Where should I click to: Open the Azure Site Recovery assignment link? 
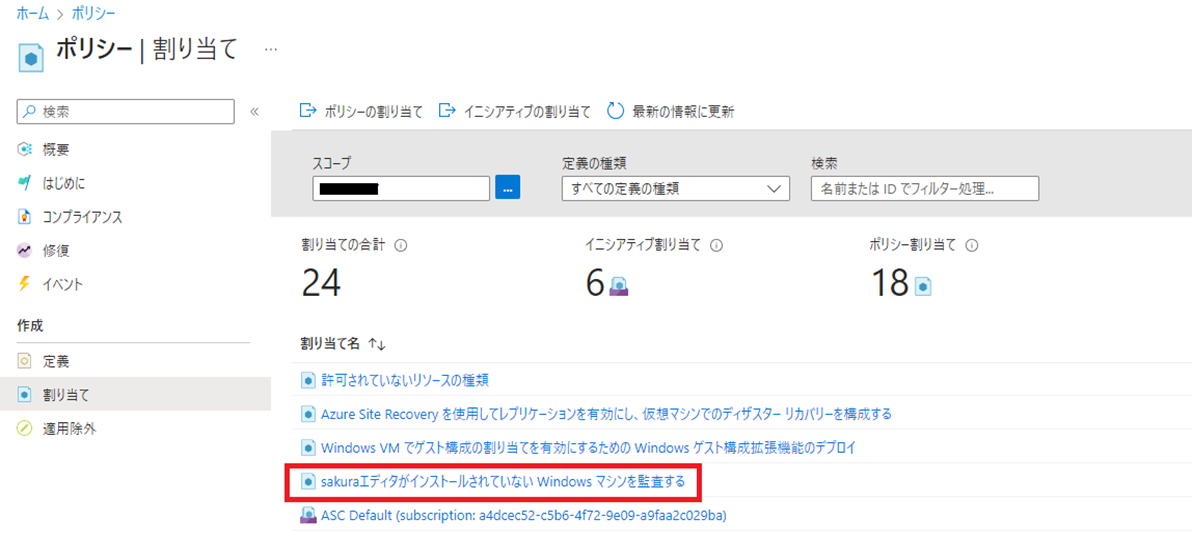(x=606, y=413)
